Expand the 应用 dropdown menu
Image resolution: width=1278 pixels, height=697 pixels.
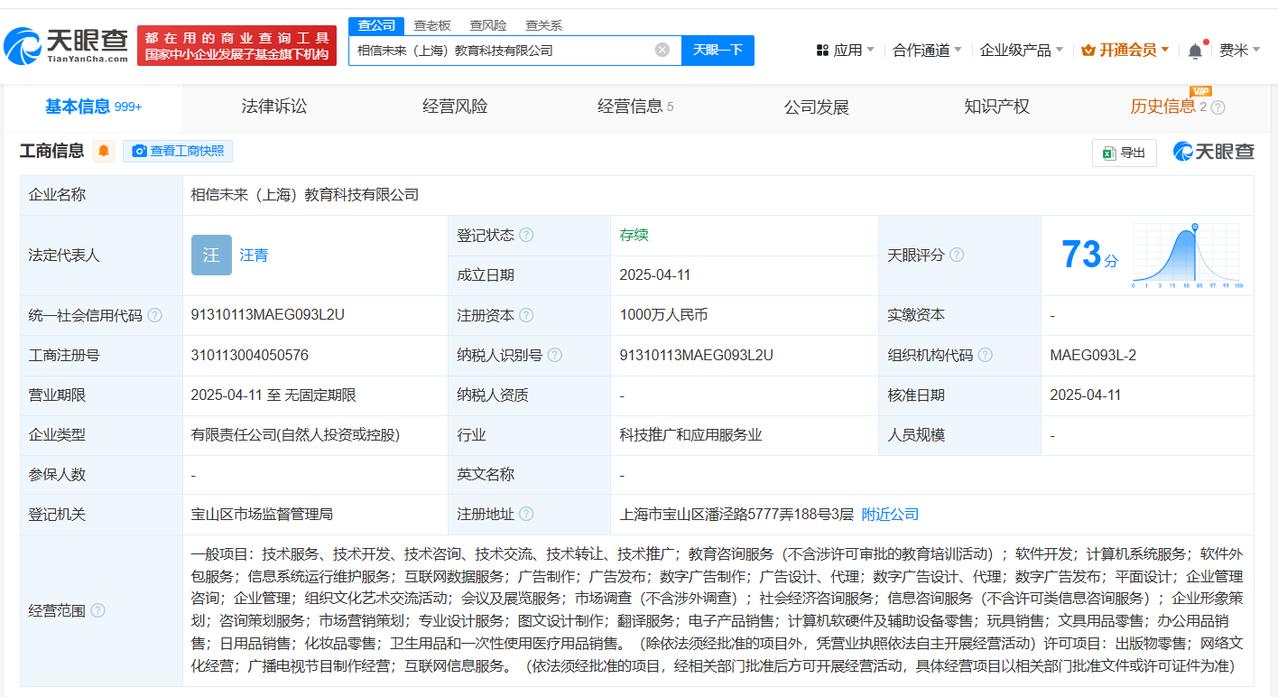tap(845, 50)
